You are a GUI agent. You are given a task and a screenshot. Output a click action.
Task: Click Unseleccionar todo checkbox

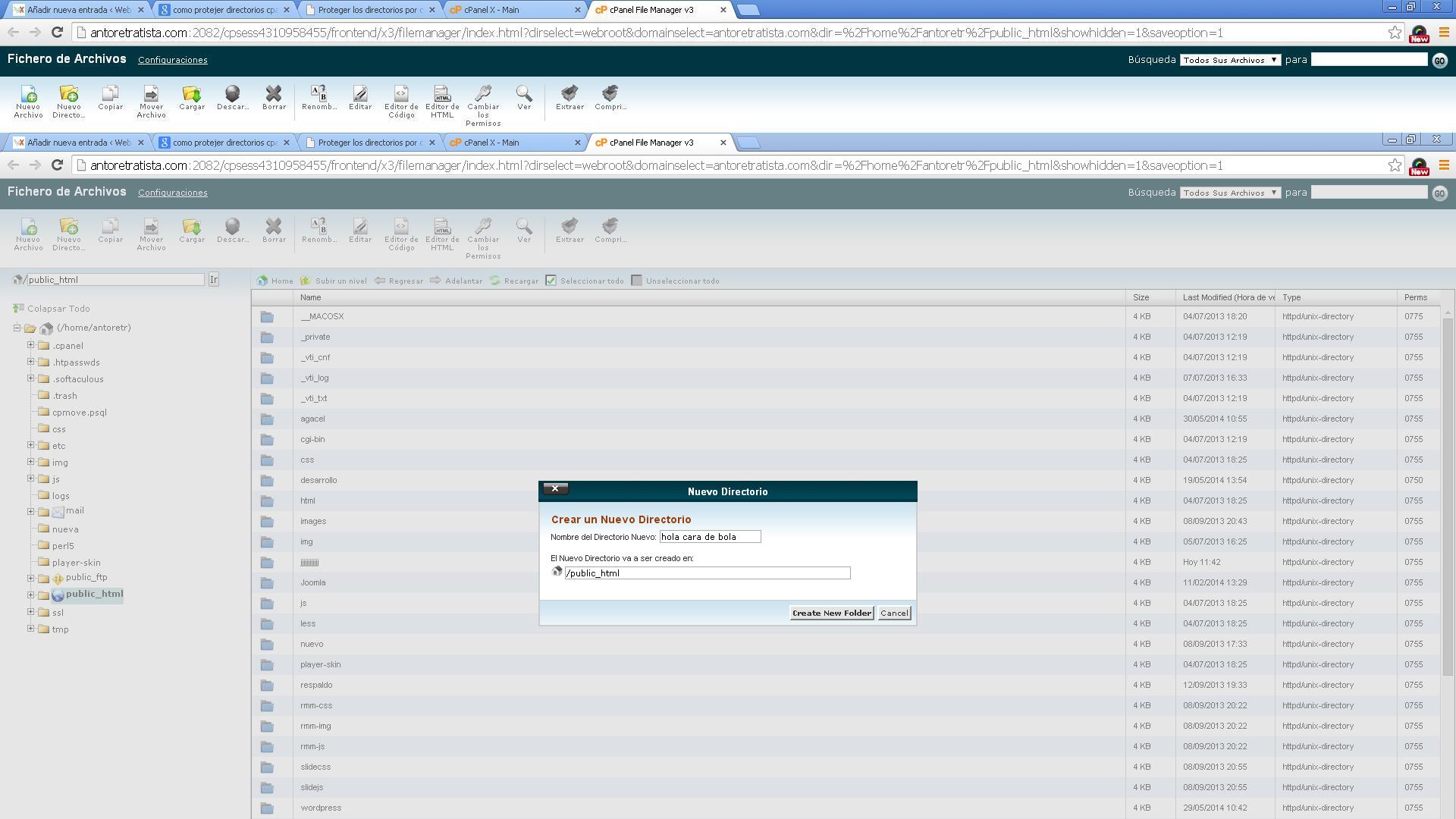point(637,281)
